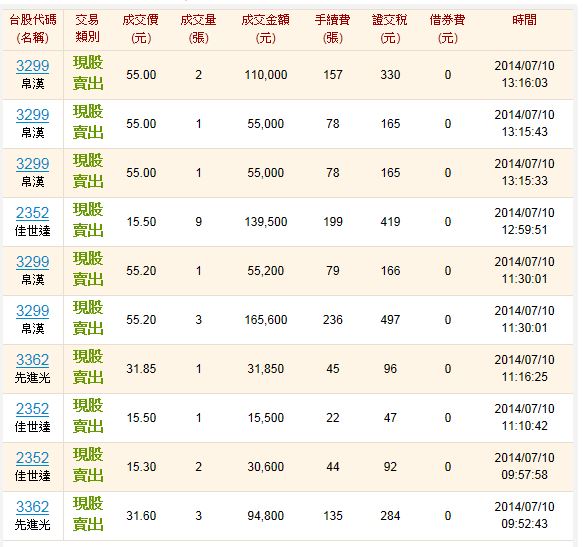
Task: Open stock 2352 link in 11:10:42 row
Action: click(32, 409)
